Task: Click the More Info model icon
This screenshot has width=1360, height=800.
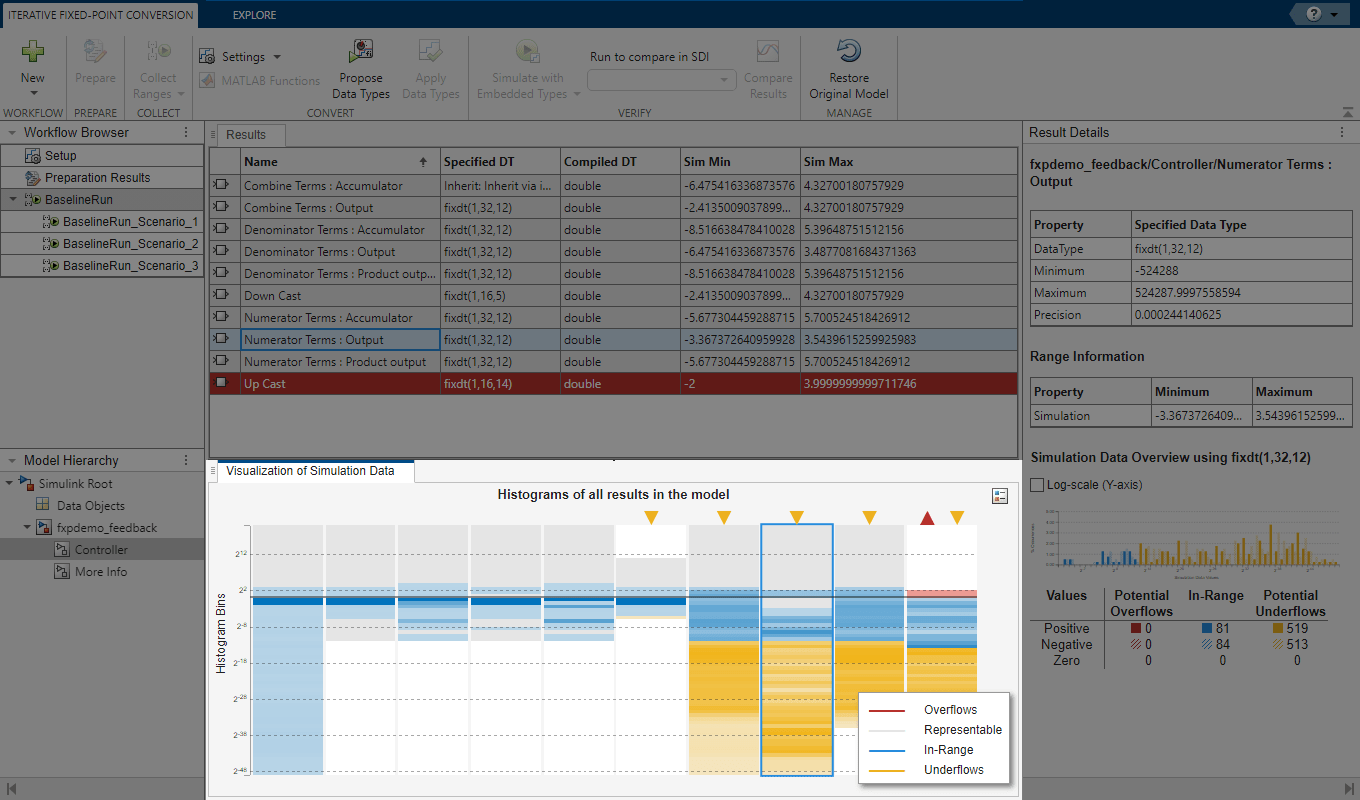Action: coord(61,572)
